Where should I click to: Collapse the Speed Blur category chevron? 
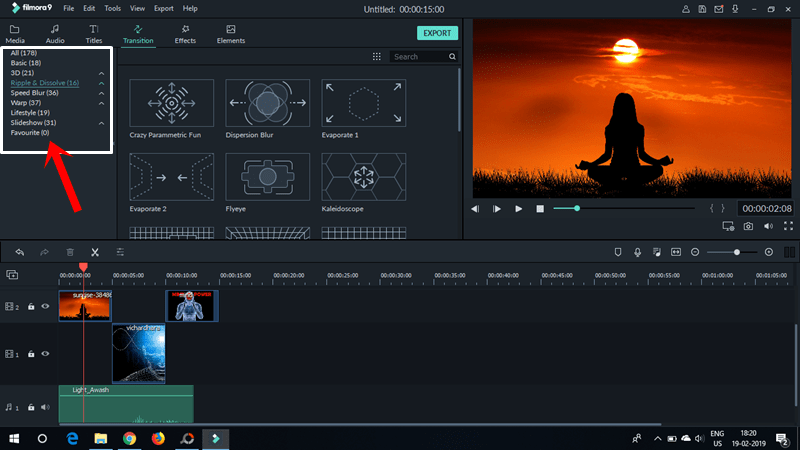point(102,93)
